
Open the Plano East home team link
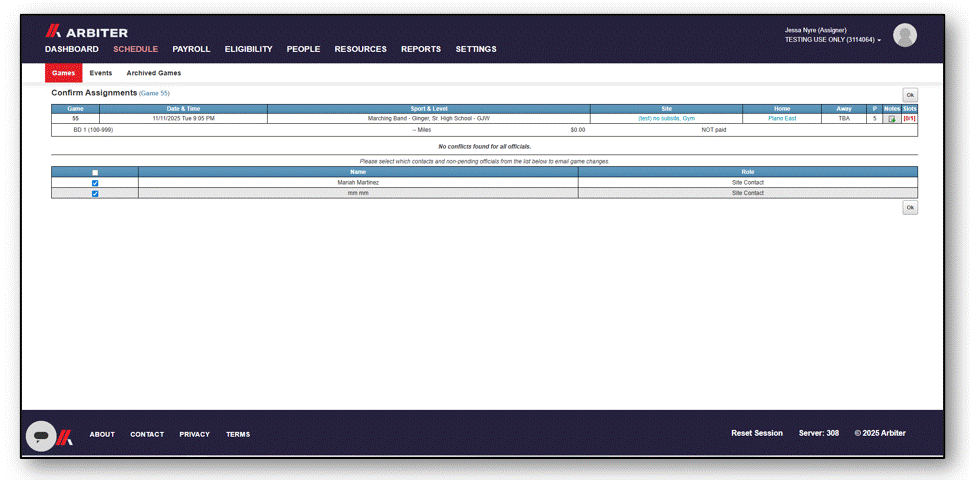tap(782, 118)
